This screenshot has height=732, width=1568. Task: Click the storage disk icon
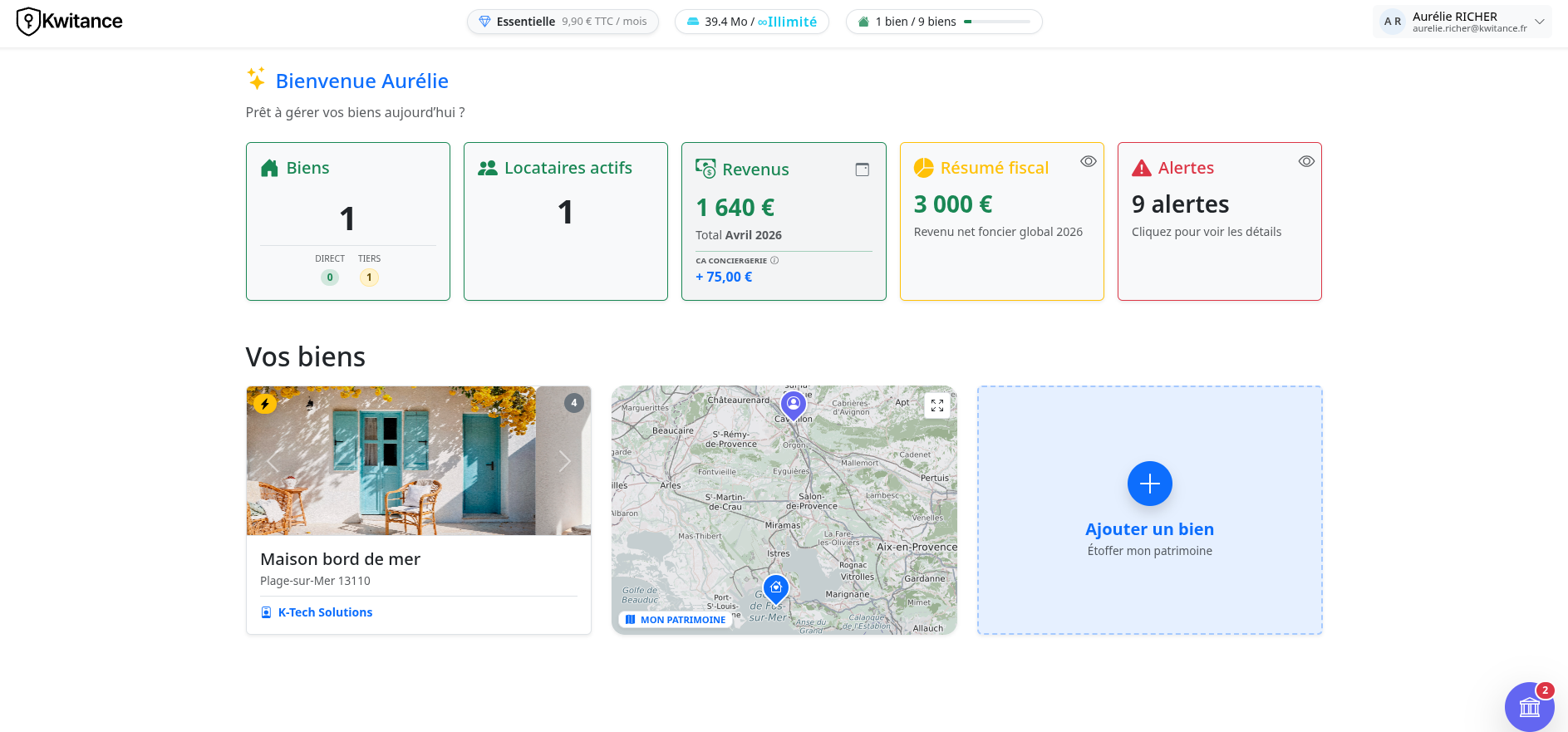(693, 22)
